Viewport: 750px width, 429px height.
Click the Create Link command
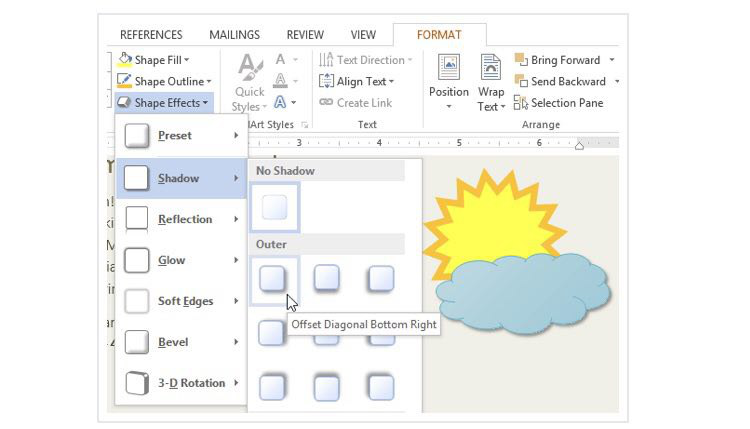click(x=357, y=103)
